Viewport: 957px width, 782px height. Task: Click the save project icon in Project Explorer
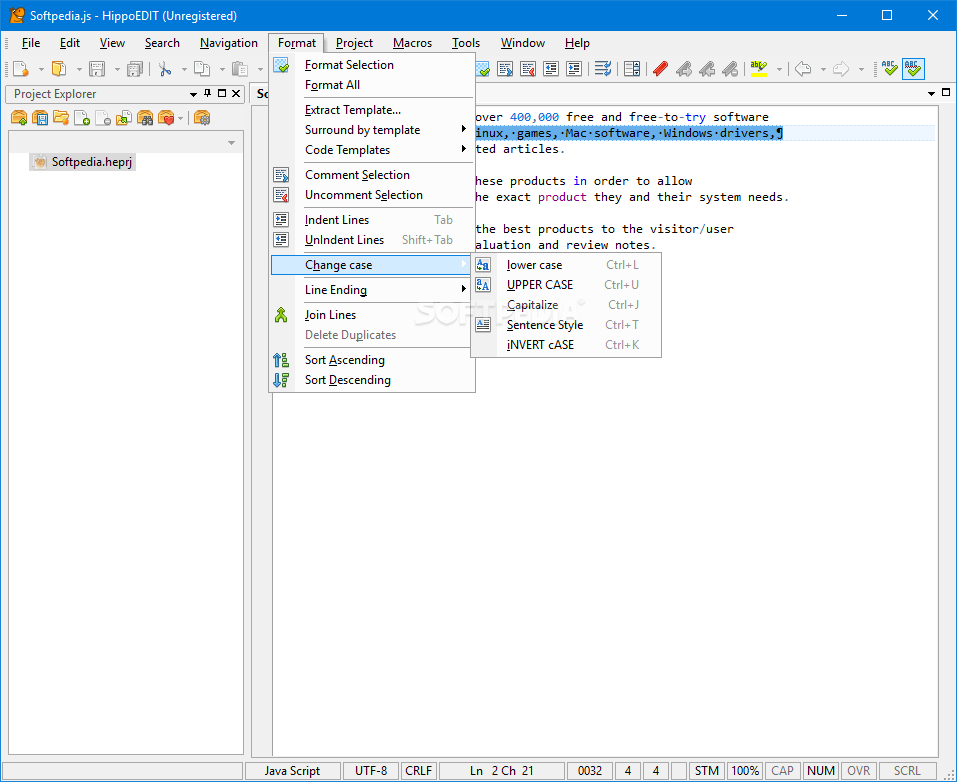(x=40, y=117)
